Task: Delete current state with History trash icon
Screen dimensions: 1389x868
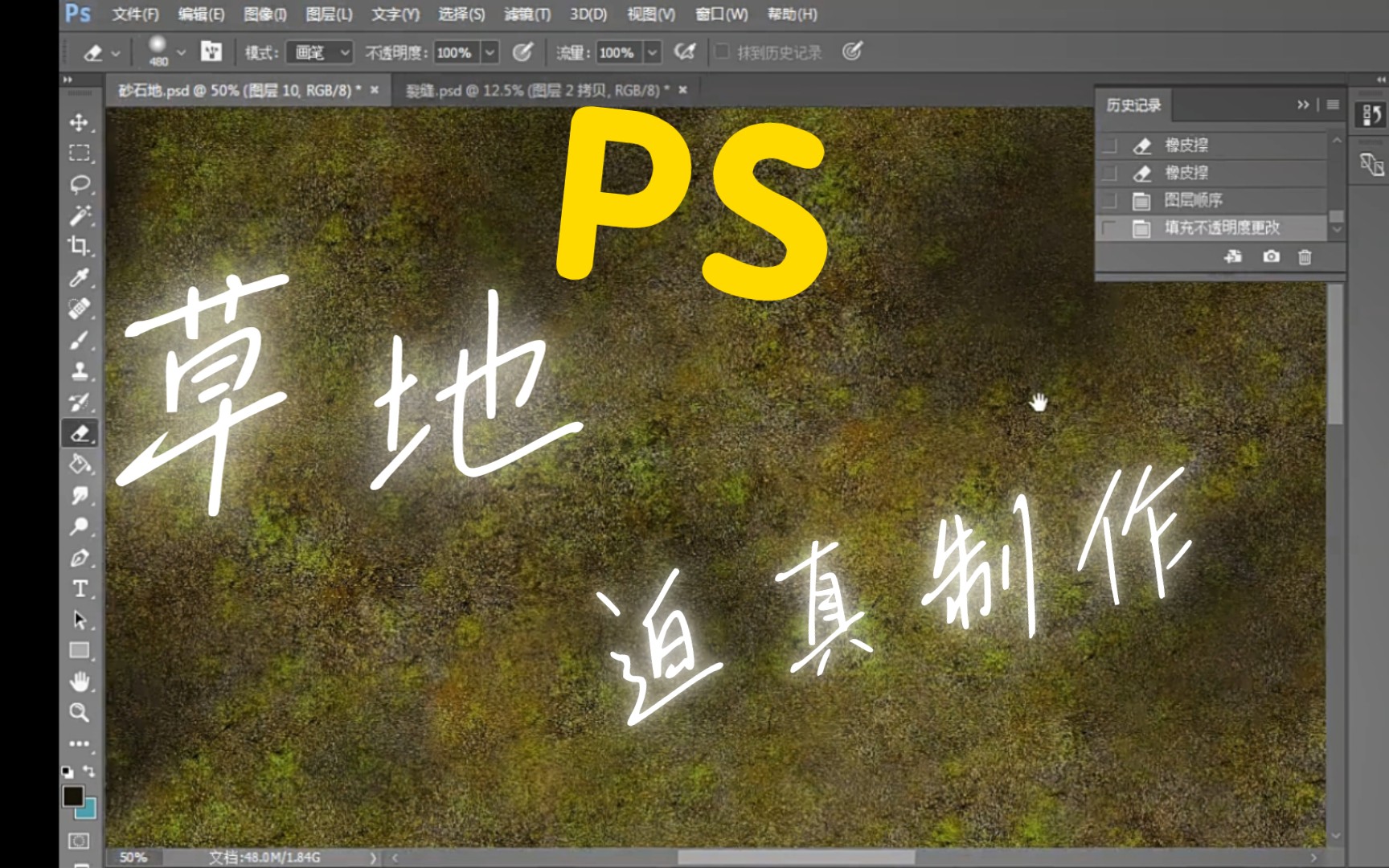Action: click(x=1305, y=257)
